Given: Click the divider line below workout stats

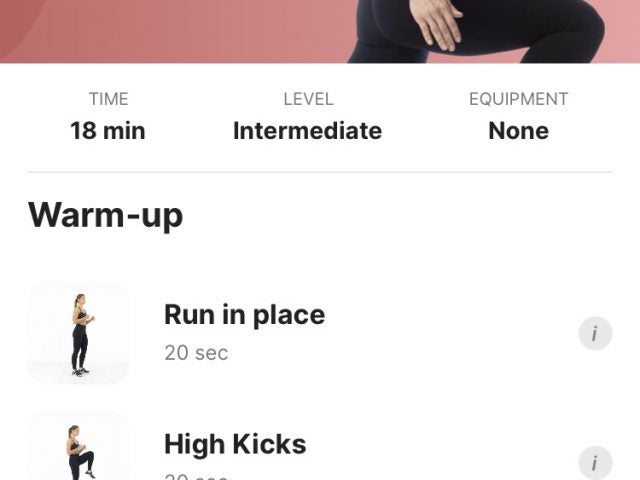Looking at the screenshot, I should (320, 172).
